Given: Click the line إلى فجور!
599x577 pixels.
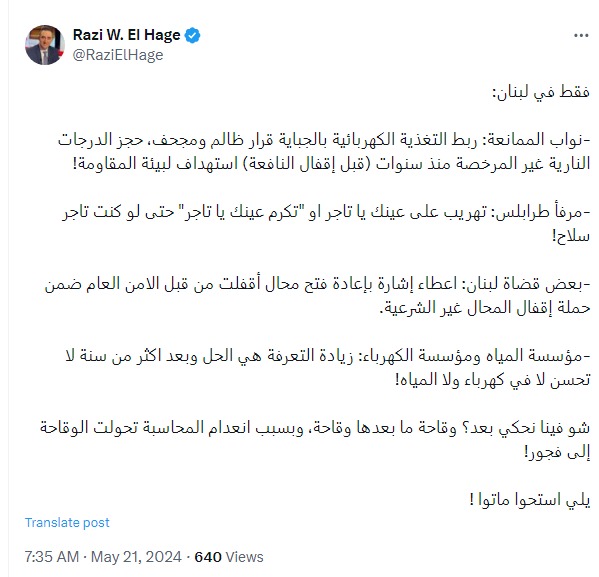Looking at the screenshot, I should 557,452.
